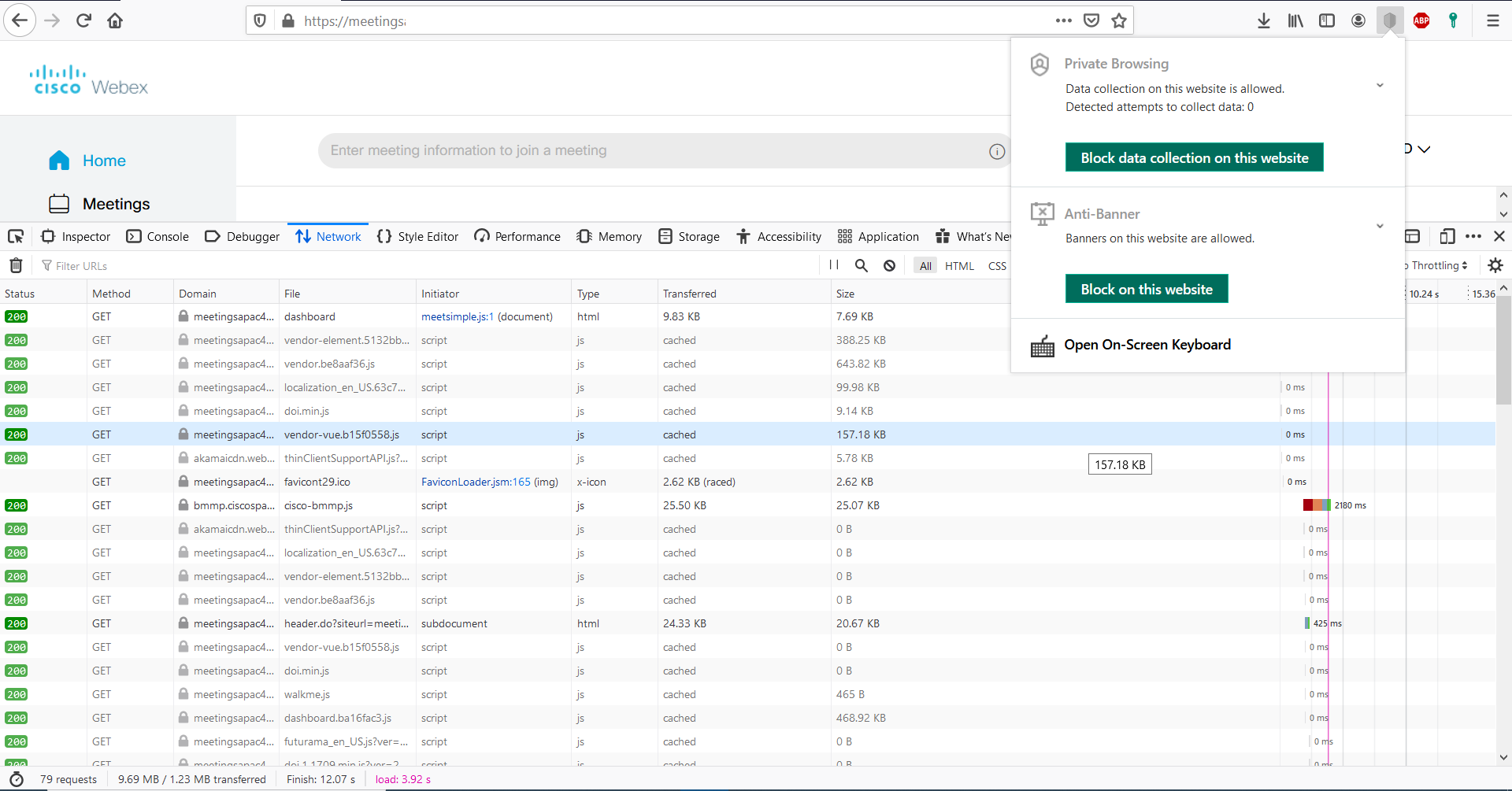Click the element picker icon in devtools

point(16,236)
